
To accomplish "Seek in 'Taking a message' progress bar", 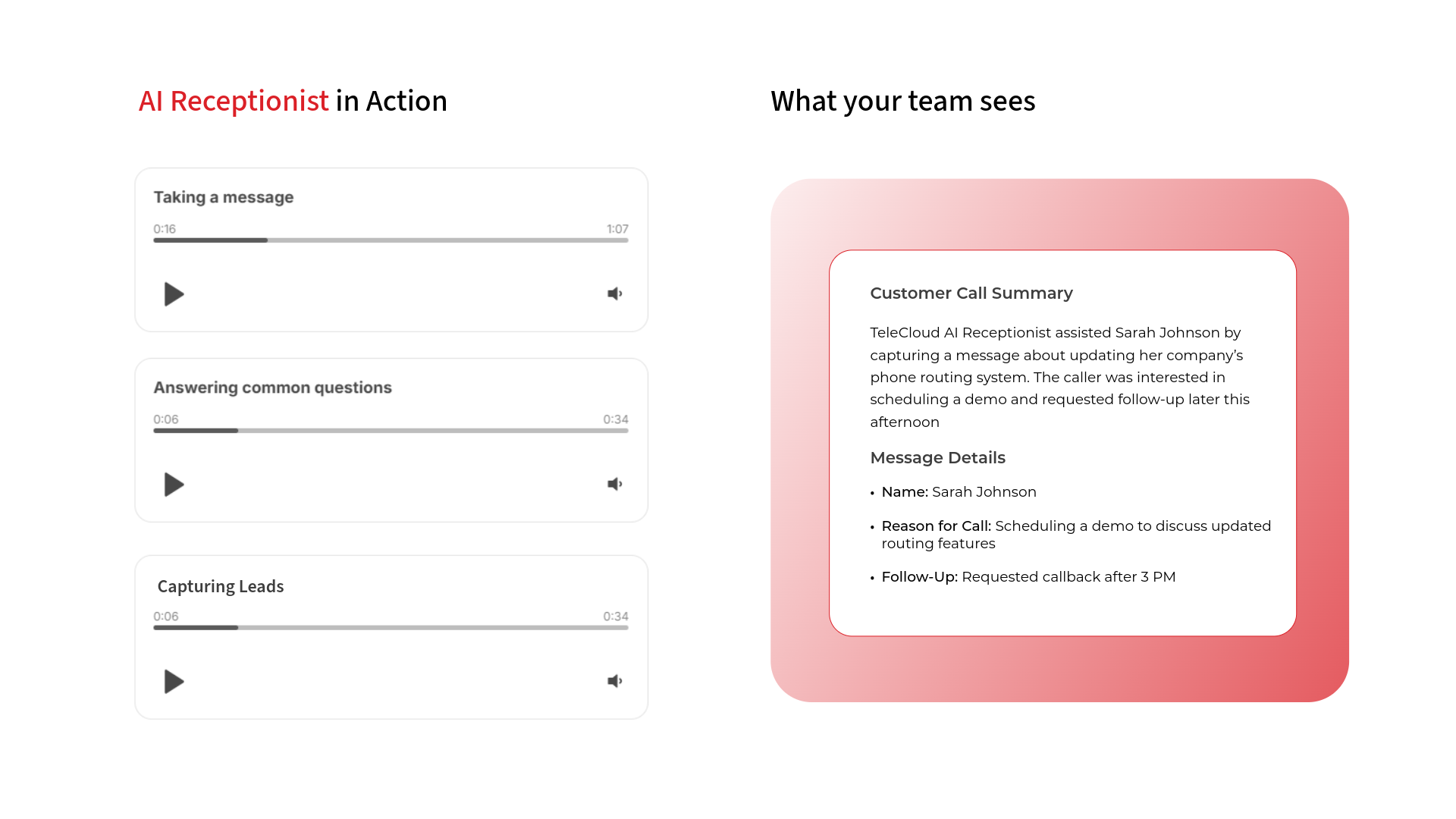I will tap(391, 240).
